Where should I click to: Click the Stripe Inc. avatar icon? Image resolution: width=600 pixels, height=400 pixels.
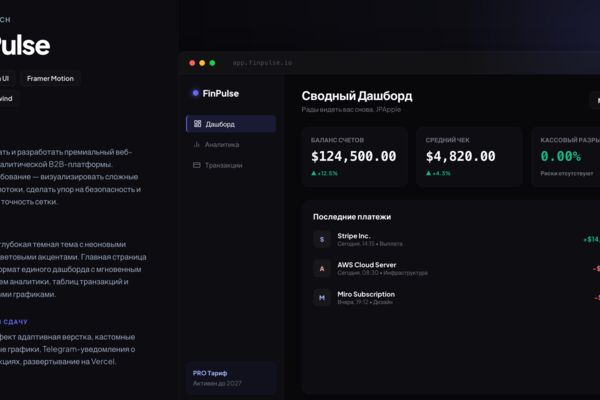pyautogui.click(x=322, y=239)
